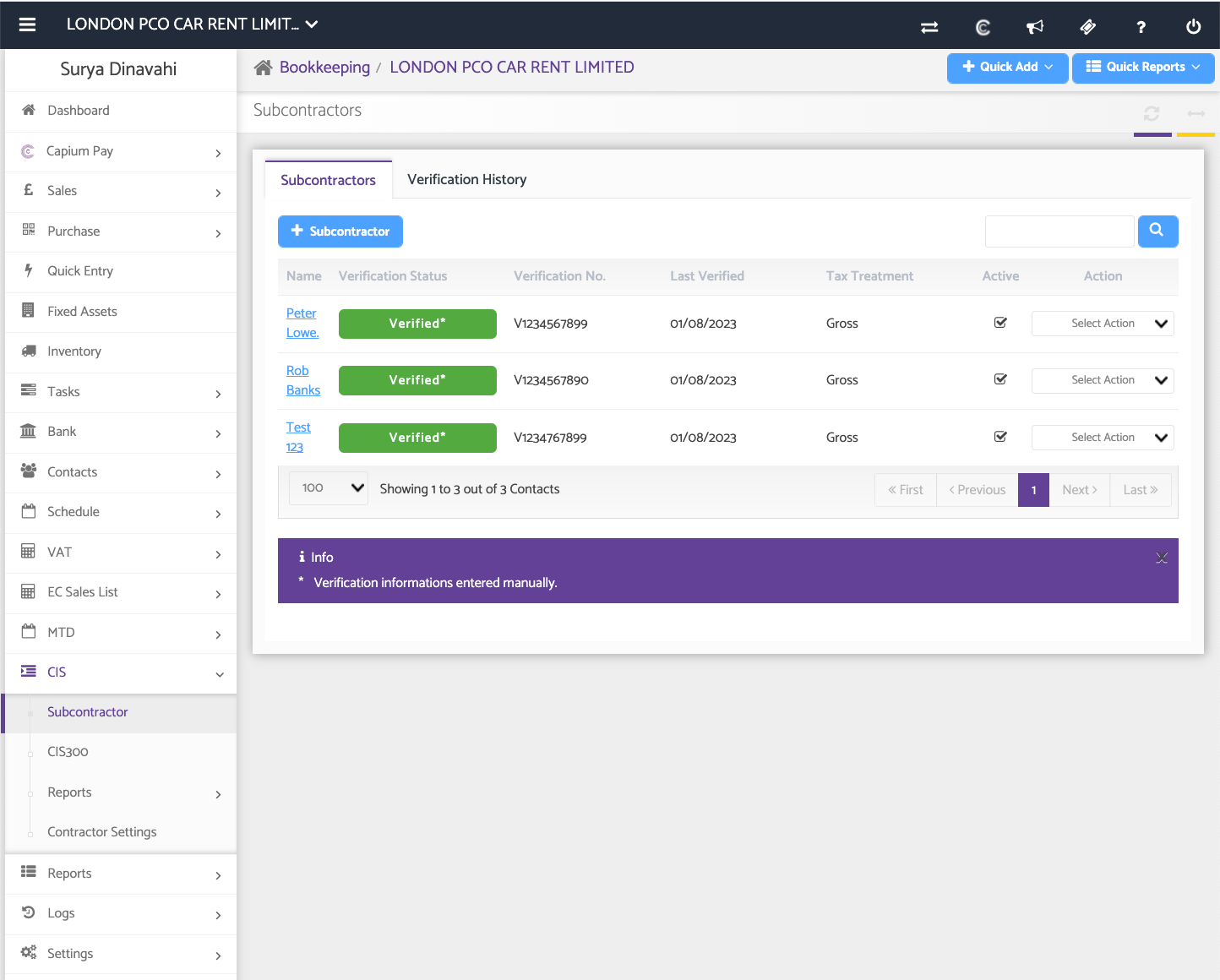Viewport: 1220px width, 980px height.
Task: Open Select Action dropdown for Rob Banks
Action: (1103, 380)
